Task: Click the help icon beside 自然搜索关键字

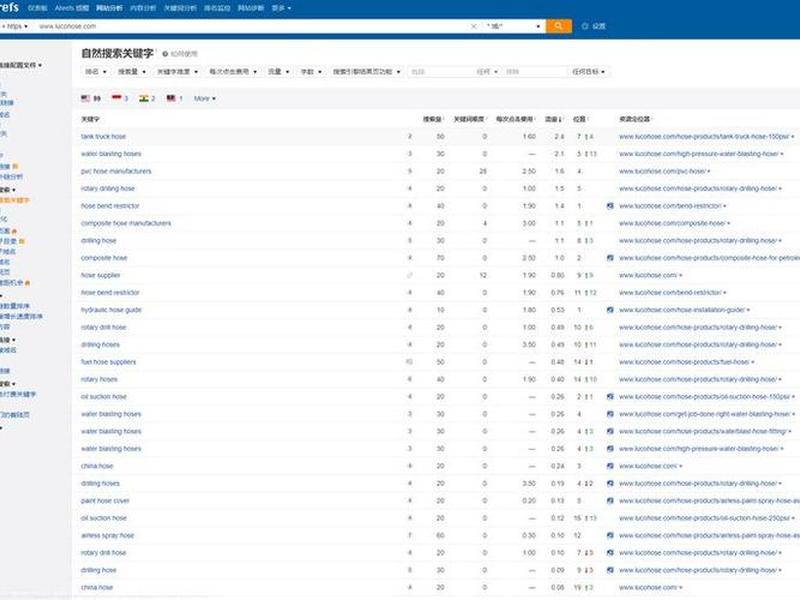Action: pyautogui.click(x=165, y=54)
